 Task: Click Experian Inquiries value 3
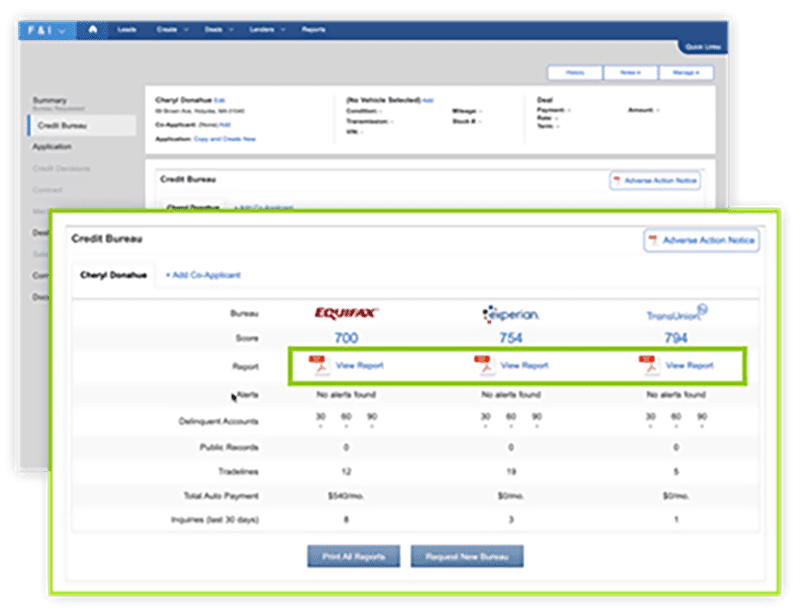pyautogui.click(x=511, y=520)
